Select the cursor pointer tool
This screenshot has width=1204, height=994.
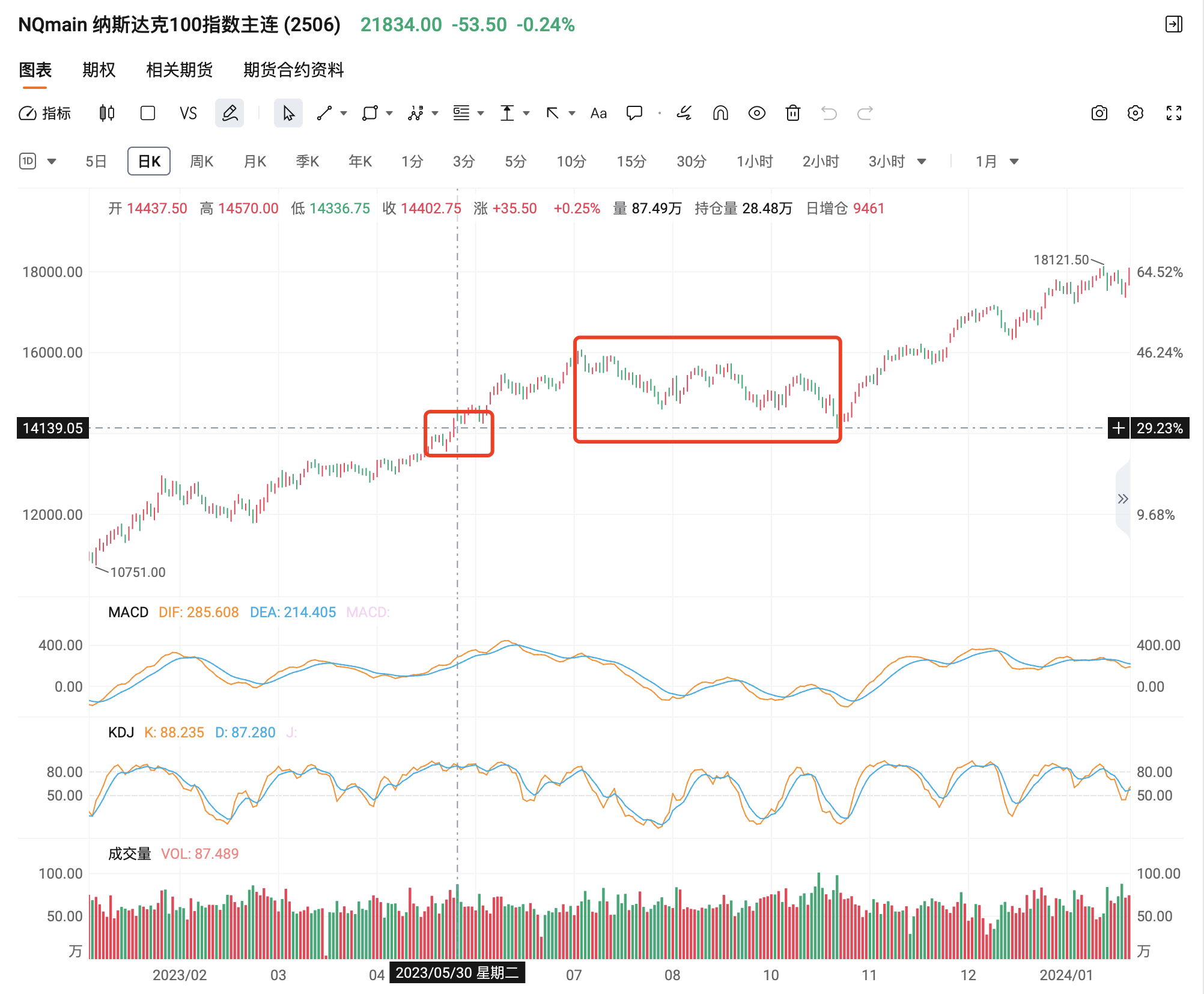click(x=288, y=113)
